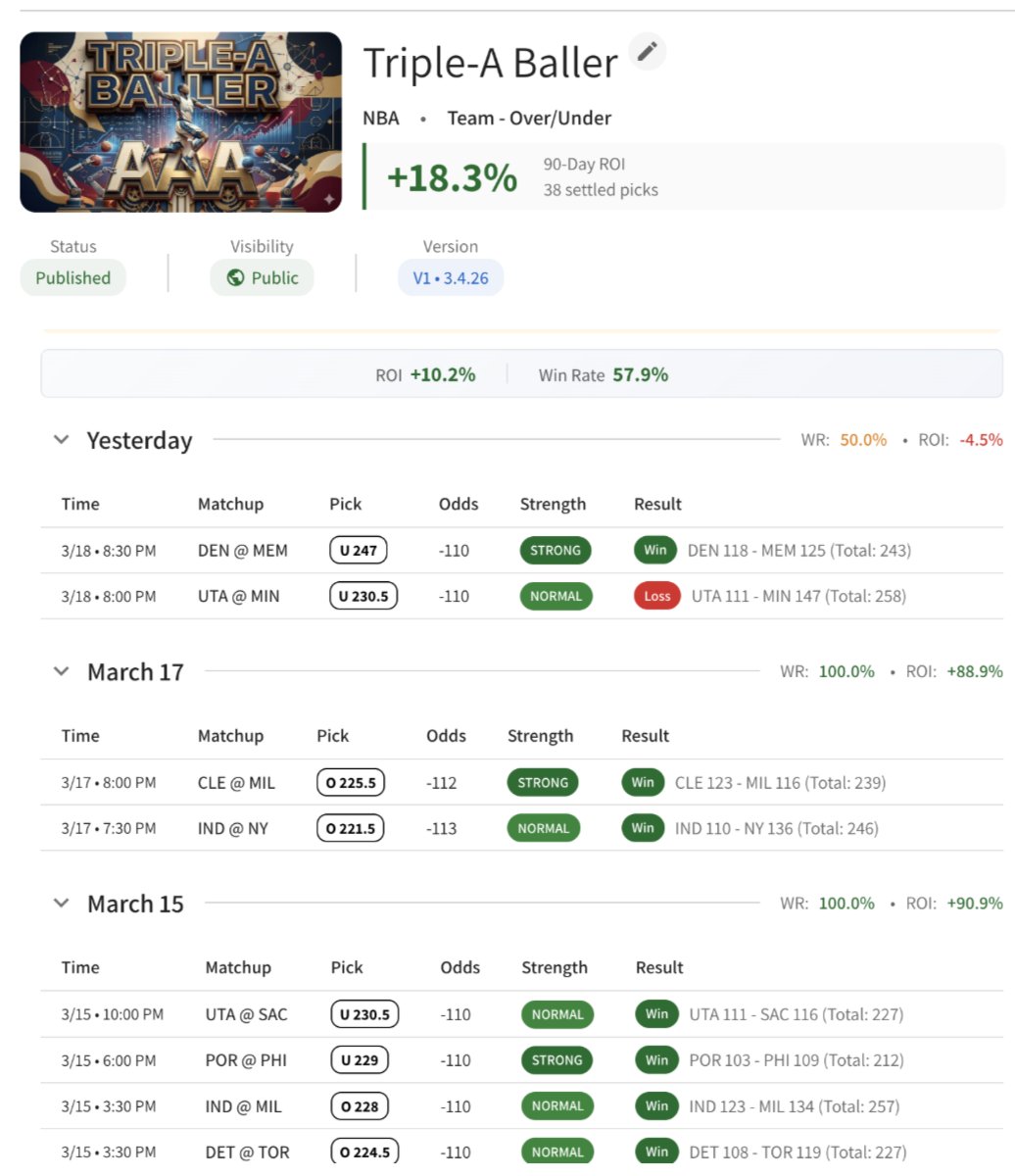The width and height of the screenshot is (1015, 1176).
Task: Click the '3/15 • 10:00 PM' time cell
Action: (113, 1014)
